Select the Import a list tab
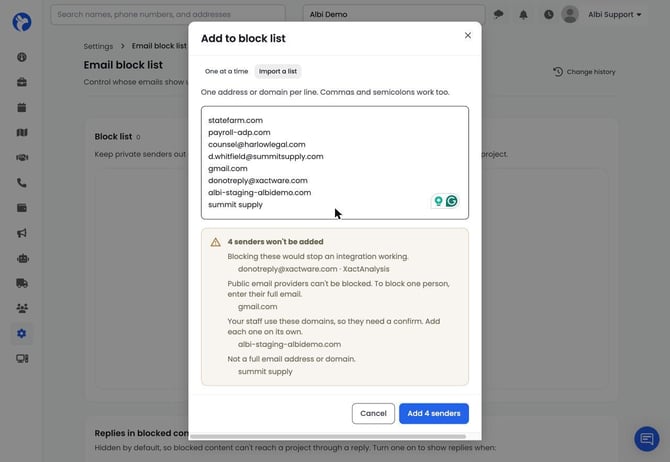This screenshot has width=670, height=462. (x=278, y=71)
